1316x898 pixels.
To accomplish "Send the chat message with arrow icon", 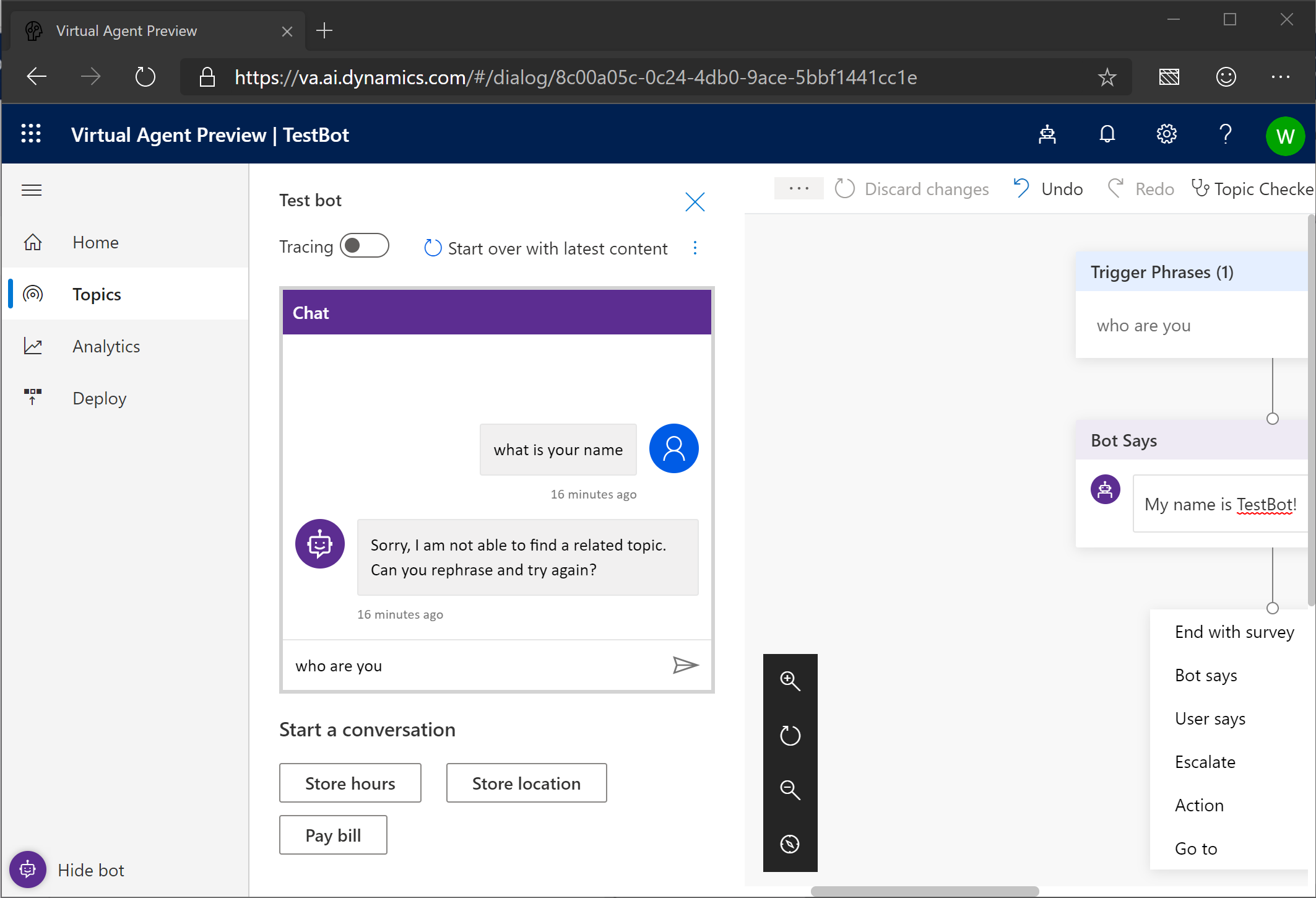I will coord(685,665).
